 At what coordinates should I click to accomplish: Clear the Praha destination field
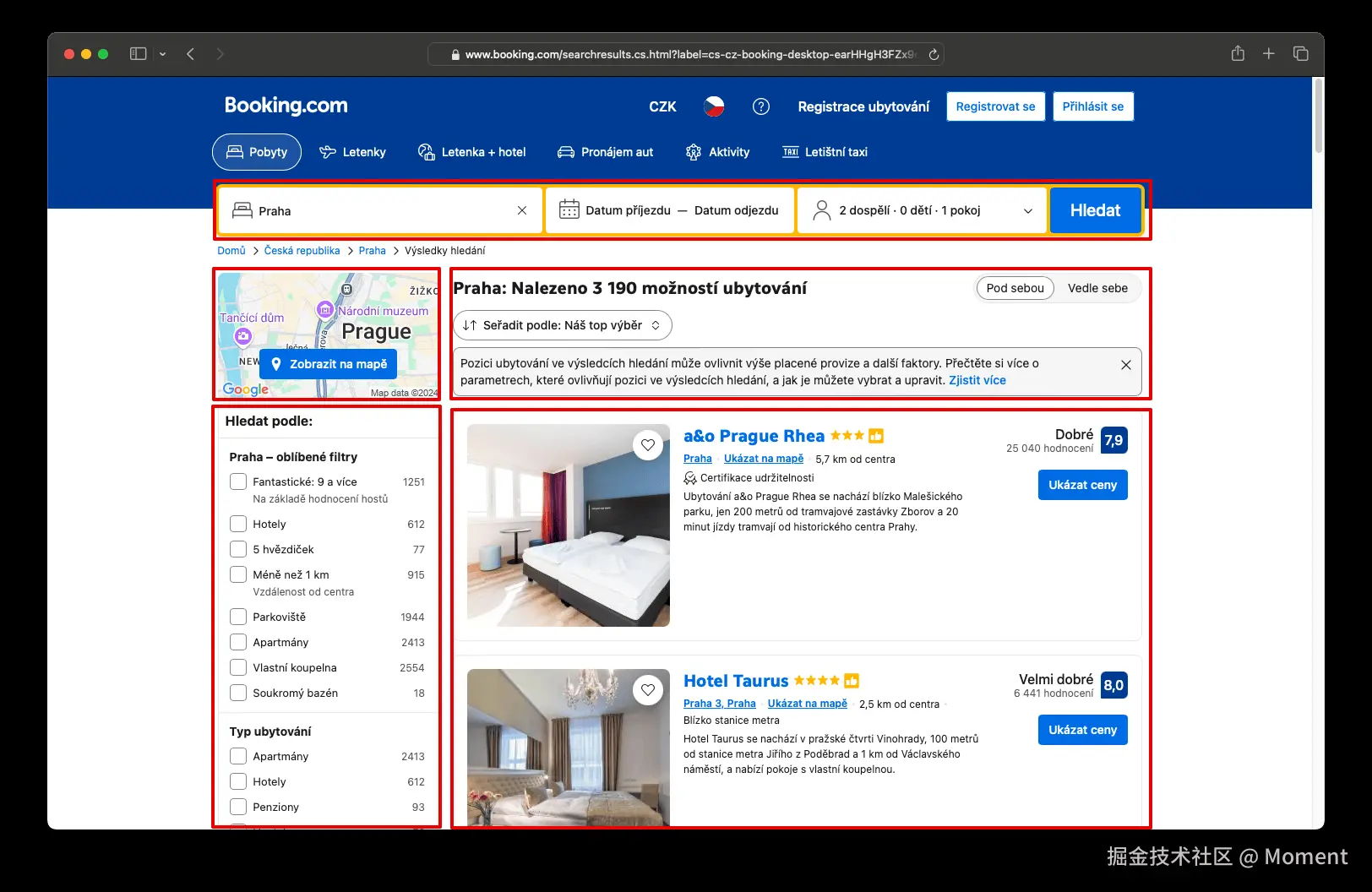point(522,210)
